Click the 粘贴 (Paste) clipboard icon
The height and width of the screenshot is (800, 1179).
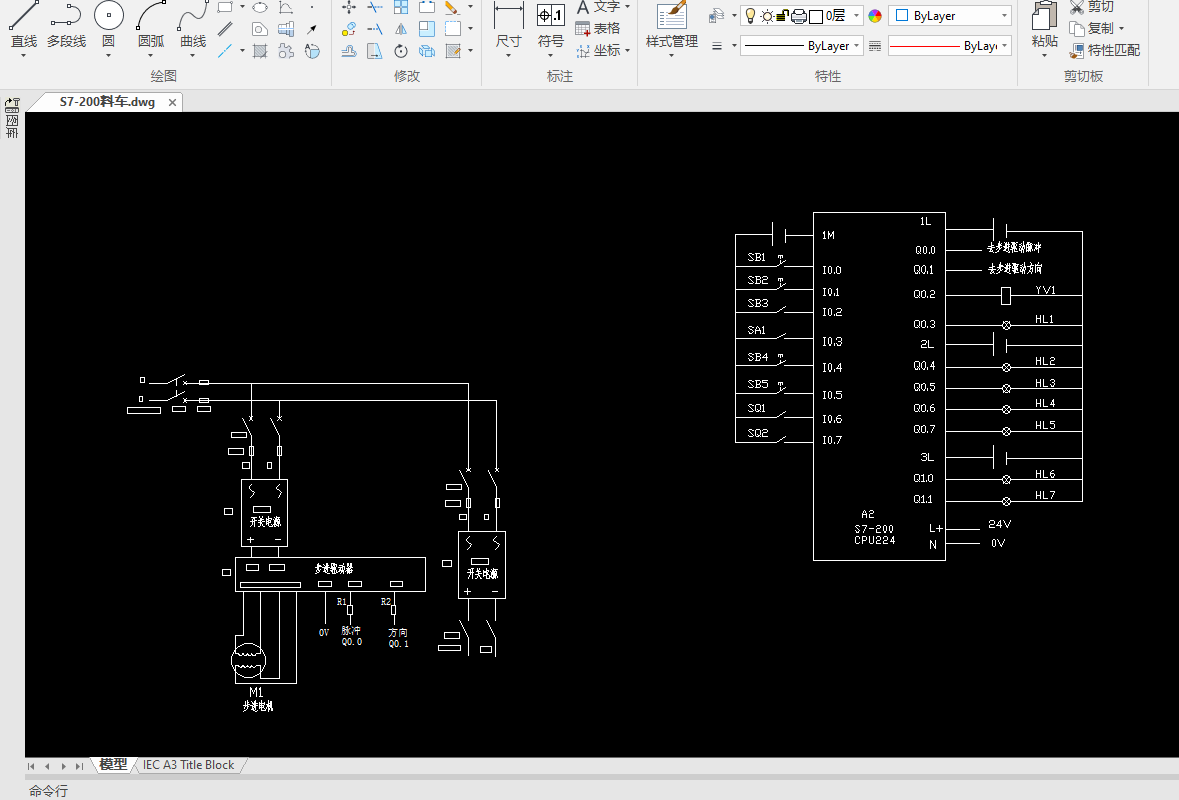(x=1044, y=27)
